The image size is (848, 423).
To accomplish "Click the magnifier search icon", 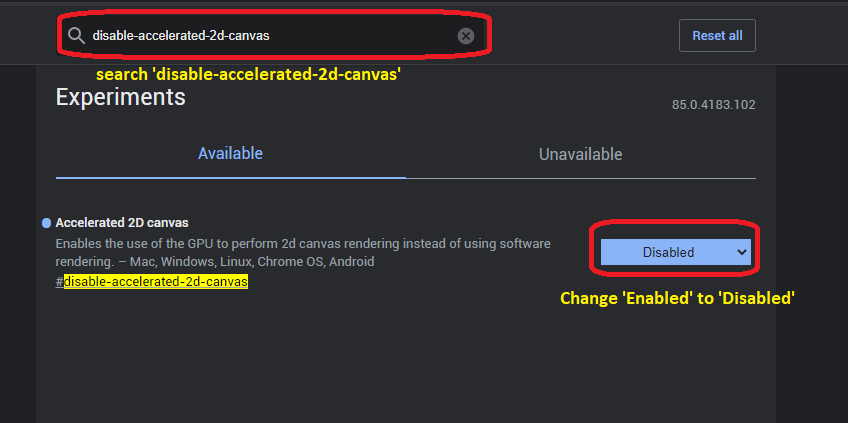I will (76, 36).
